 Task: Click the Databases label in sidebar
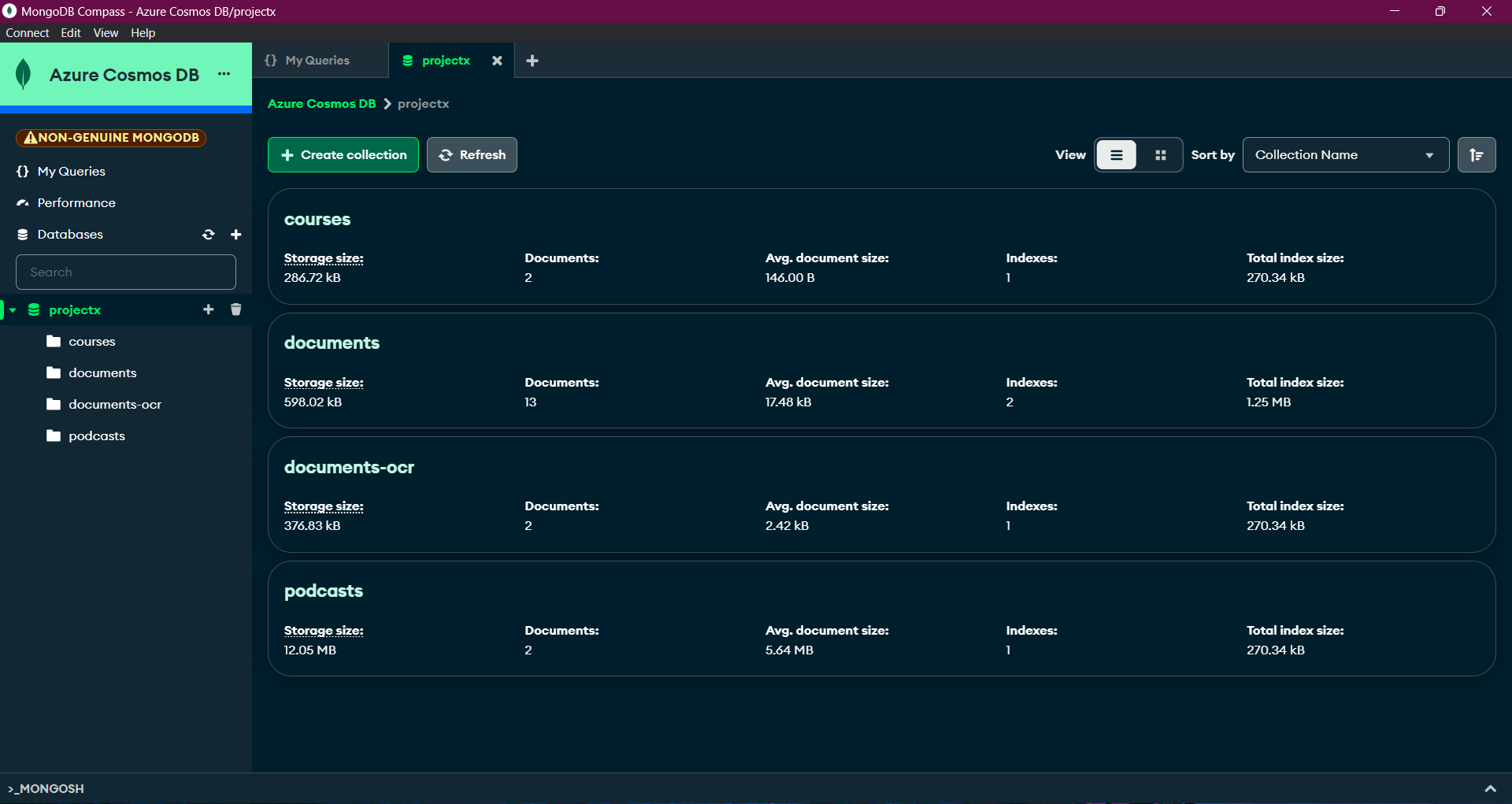(70, 235)
